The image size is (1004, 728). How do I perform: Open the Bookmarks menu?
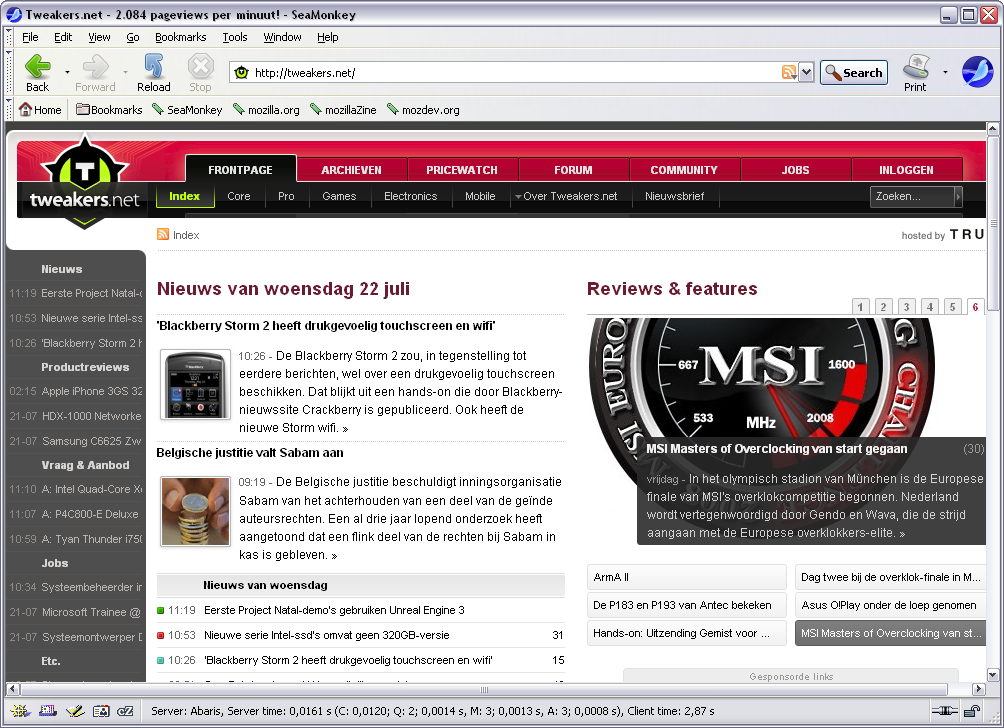pos(181,37)
